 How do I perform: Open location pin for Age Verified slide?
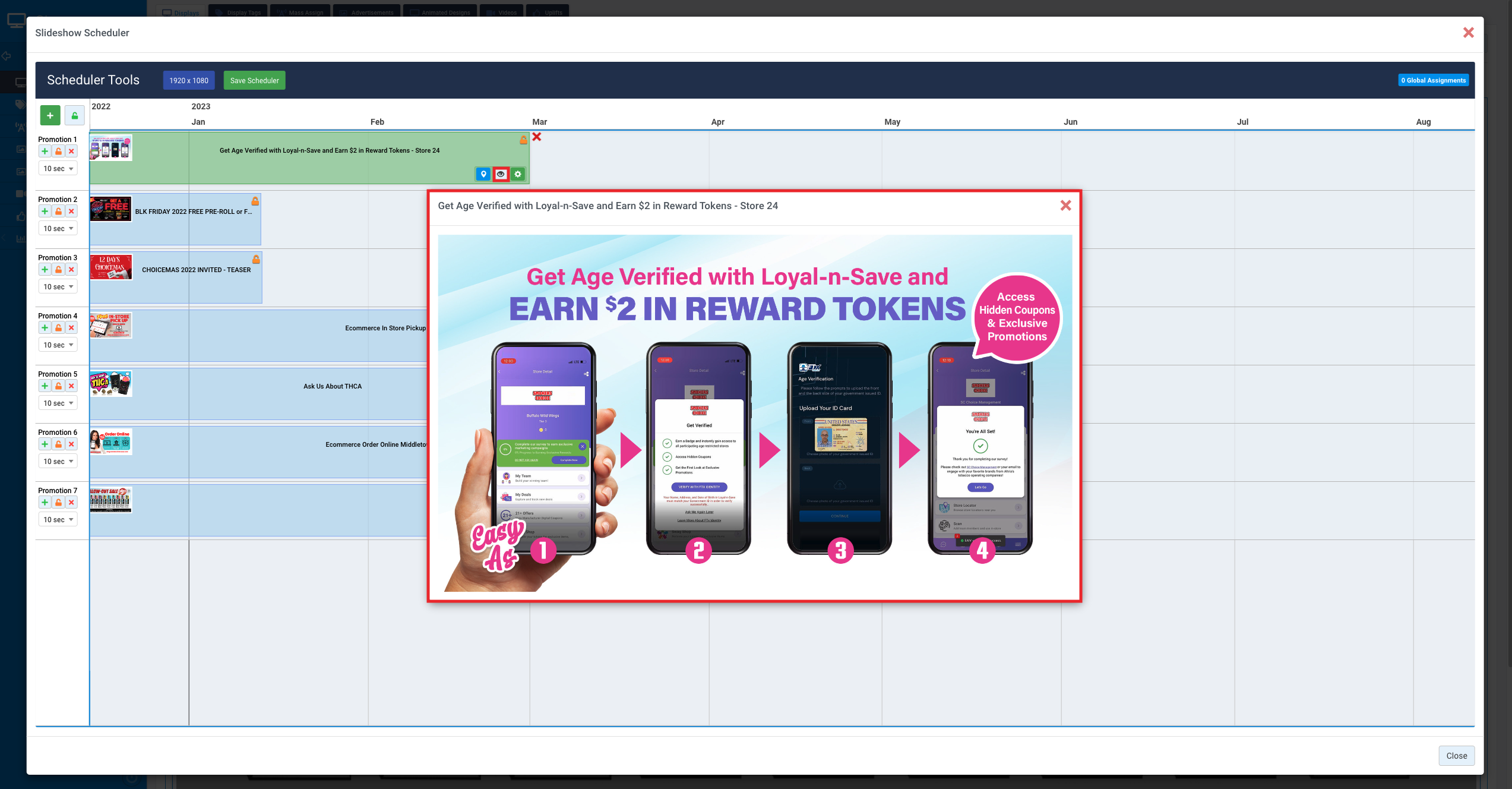click(483, 174)
